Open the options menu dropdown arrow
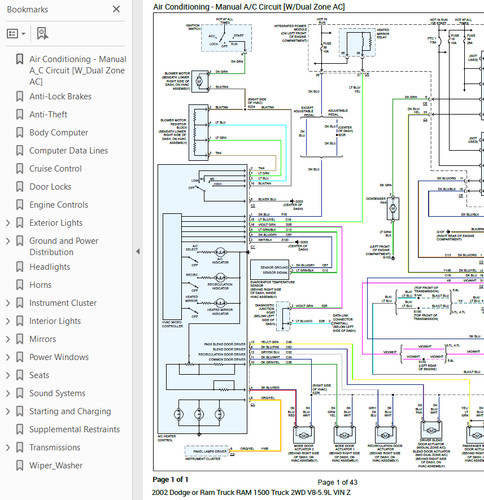484x500 pixels. point(23,34)
